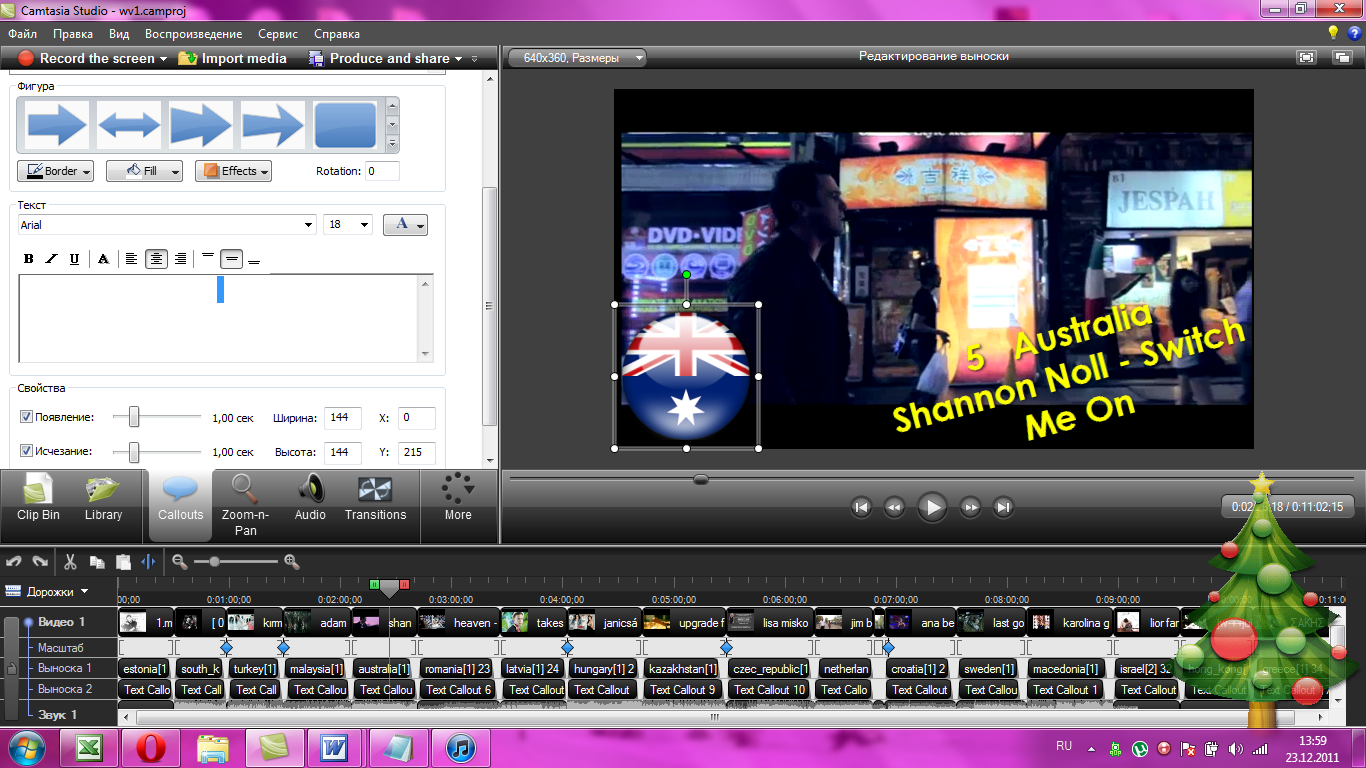Screen dimensions: 1366x768
Task: Toggle the Появление fade-in checkbox
Action: 27,417
